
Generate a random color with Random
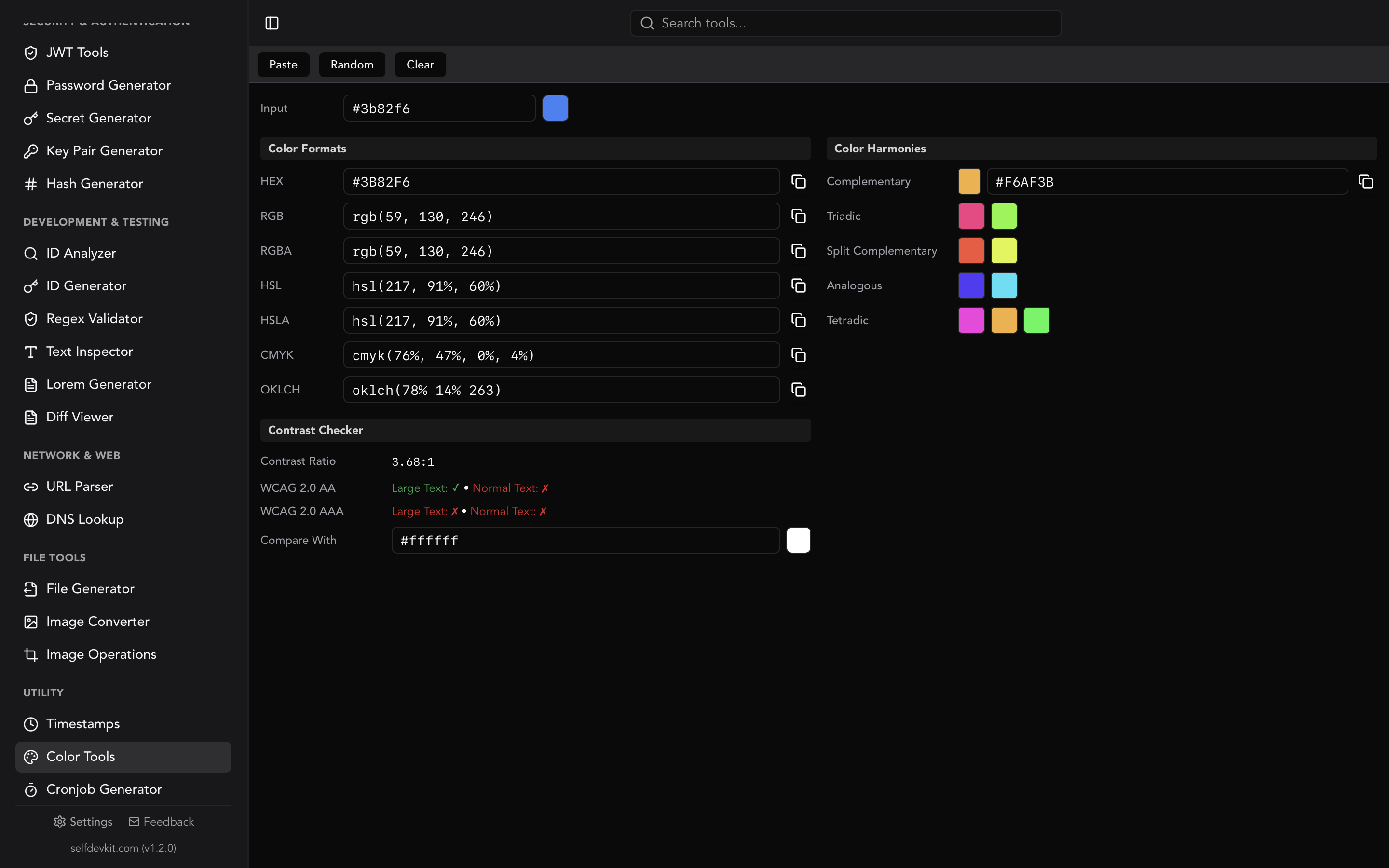pyautogui.click(x=351, y=64)
